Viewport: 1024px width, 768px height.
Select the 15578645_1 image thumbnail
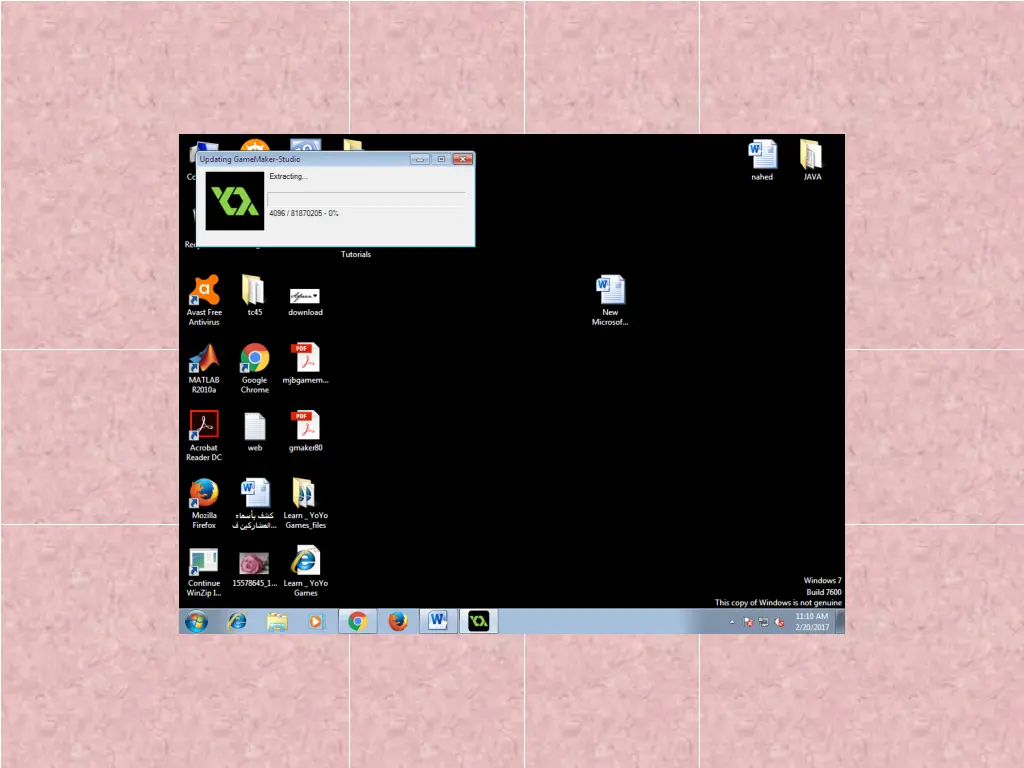pos(254,564)
